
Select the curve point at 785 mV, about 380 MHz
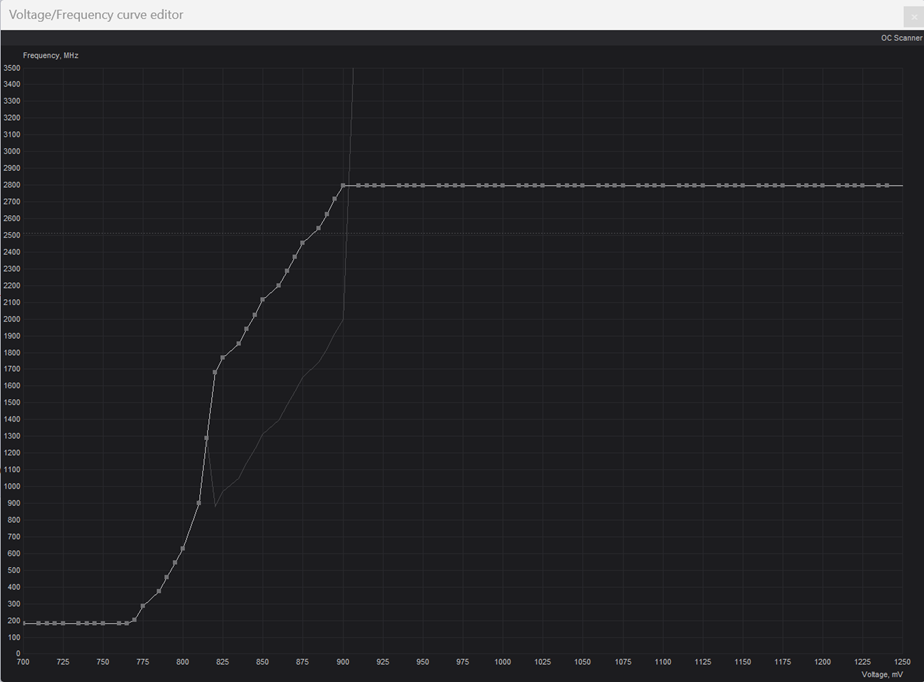[159, 591]
